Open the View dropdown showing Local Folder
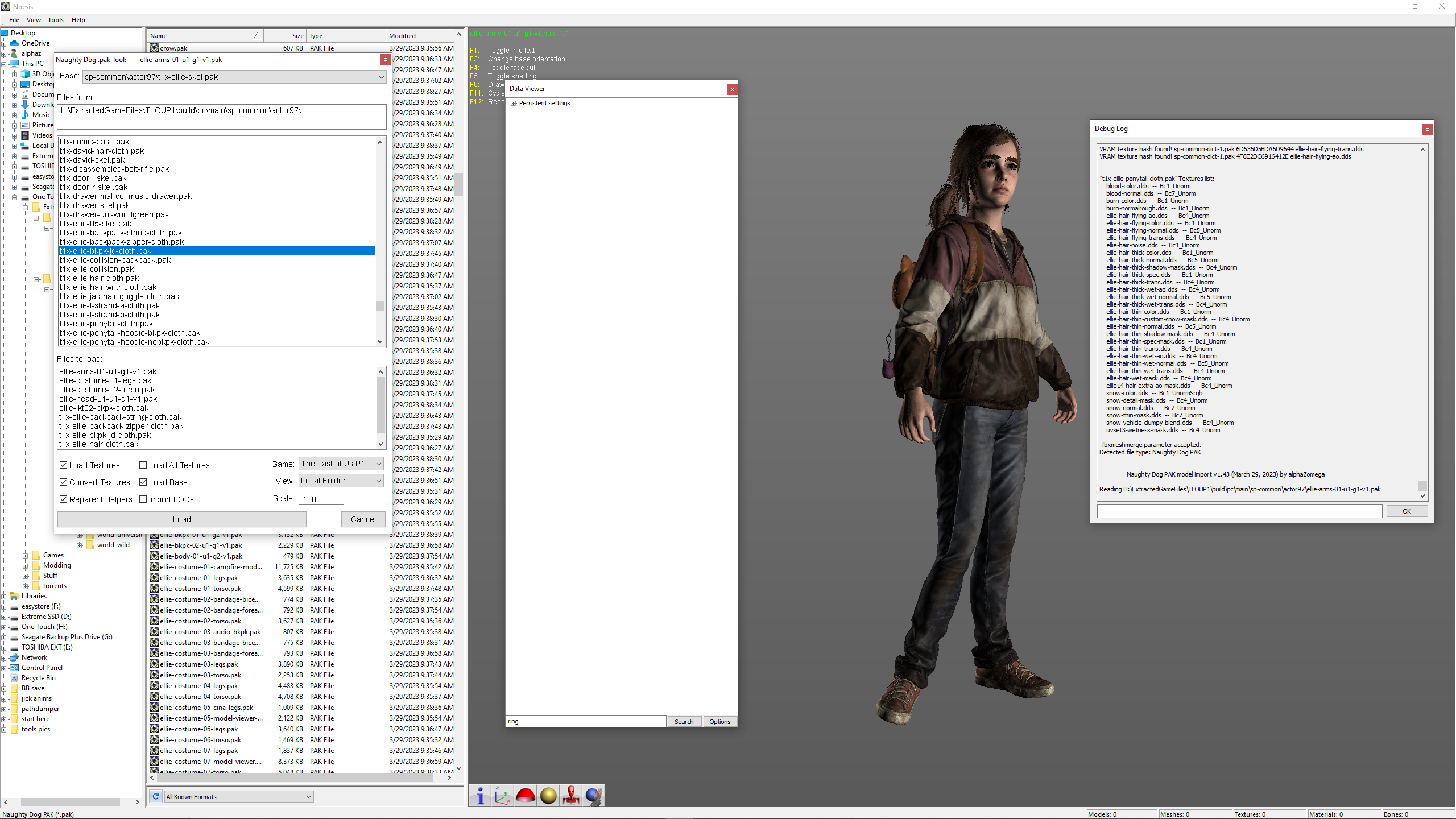This screenshot has width=1456, height=819. [x=341, y=481]
